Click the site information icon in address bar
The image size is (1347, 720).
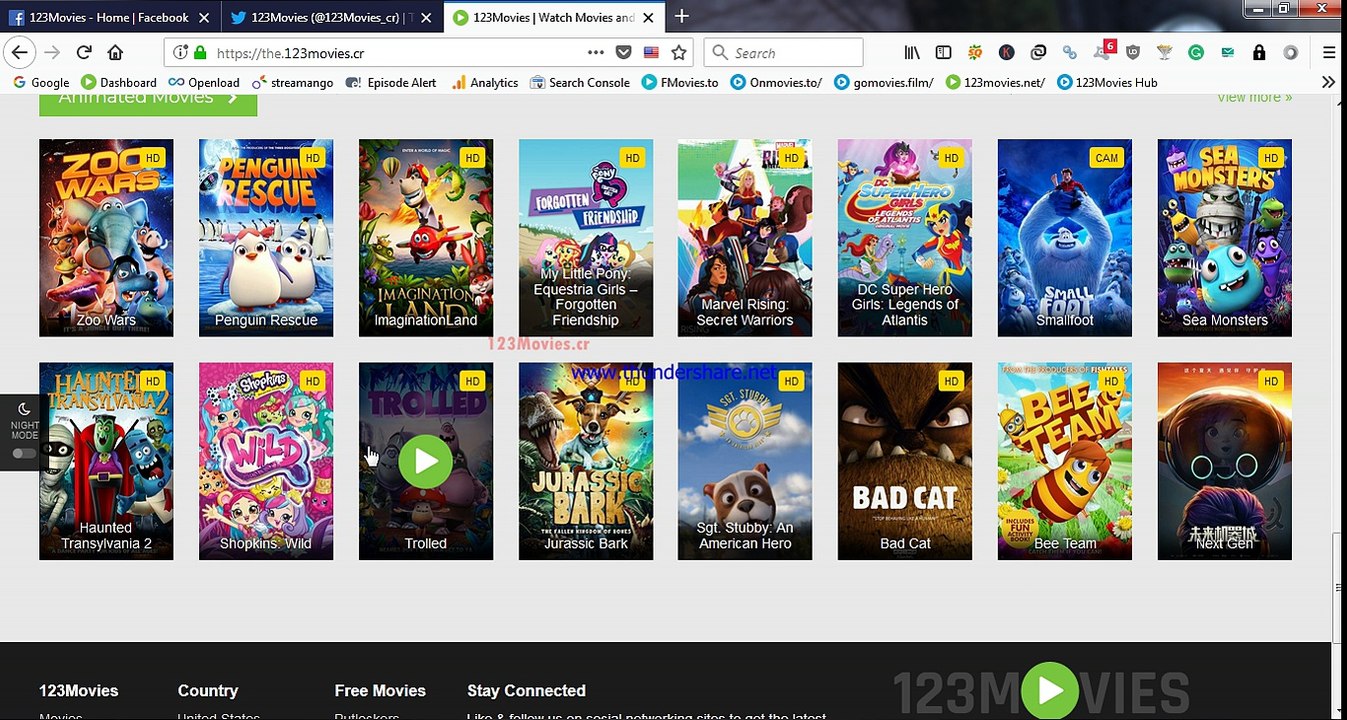click(x=181, y=53)
